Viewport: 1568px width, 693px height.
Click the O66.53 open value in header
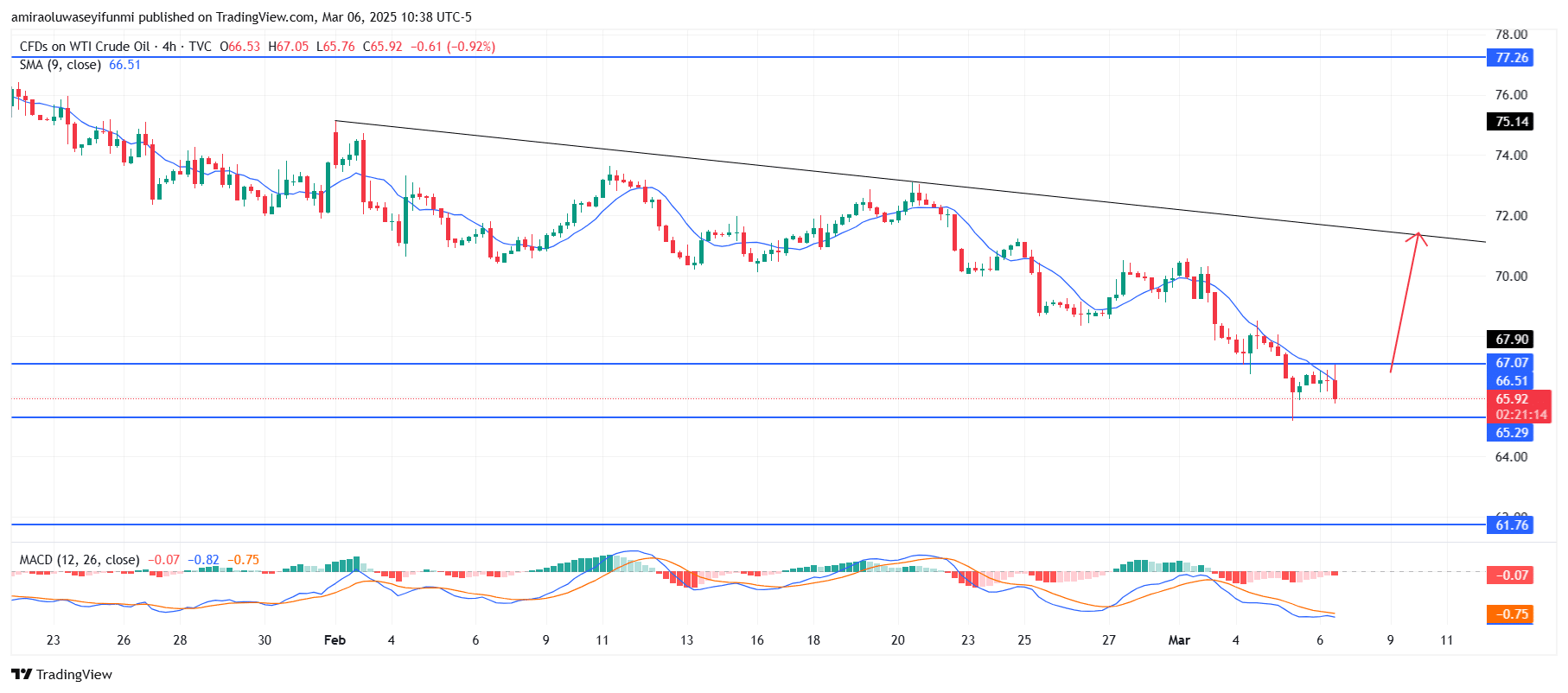coord(239,47)
